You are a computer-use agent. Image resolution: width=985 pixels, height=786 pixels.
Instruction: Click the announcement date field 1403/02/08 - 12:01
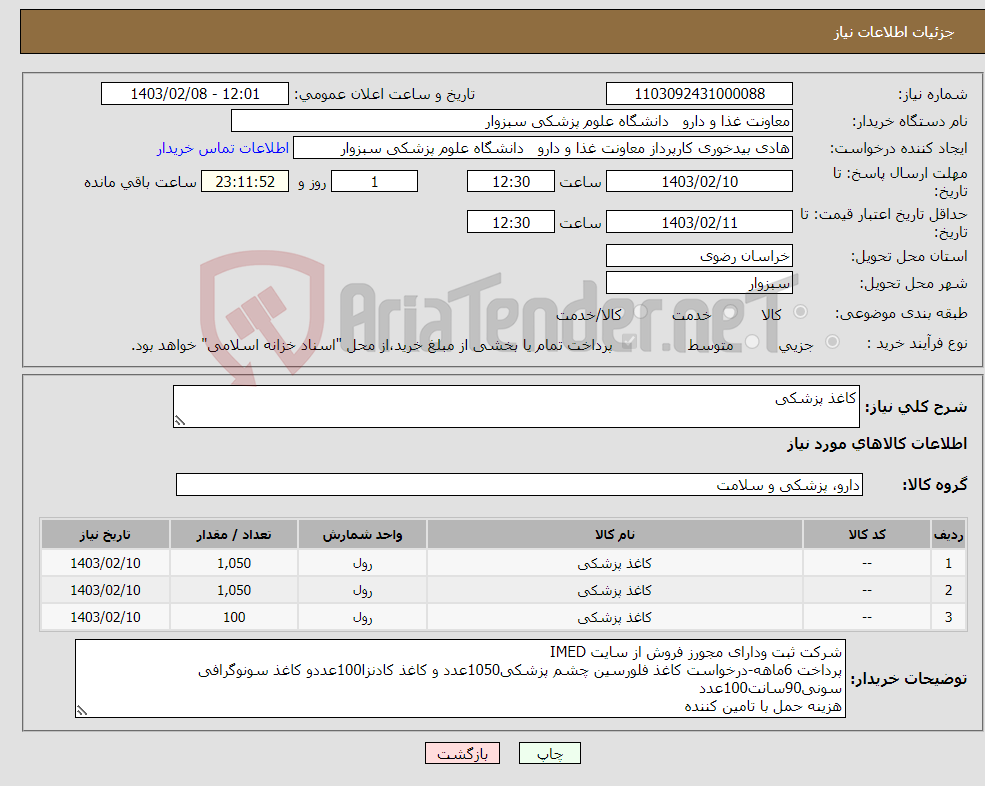(x=195, y=94)
